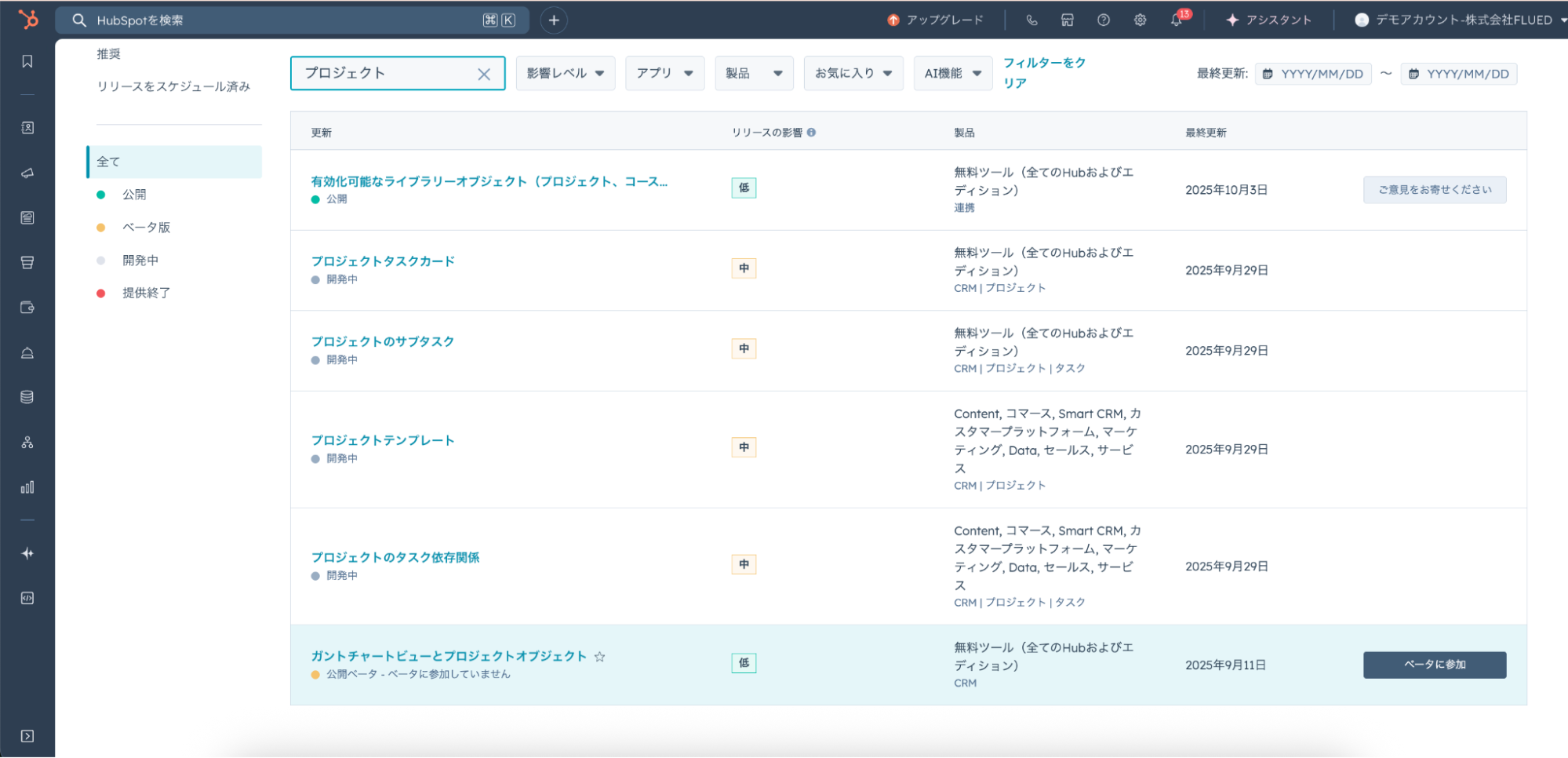Image resolution: width=1568 pixels, height=758 pixels.
Task: Expand the アプリ filter dropdown
Action: coord(664,73)
